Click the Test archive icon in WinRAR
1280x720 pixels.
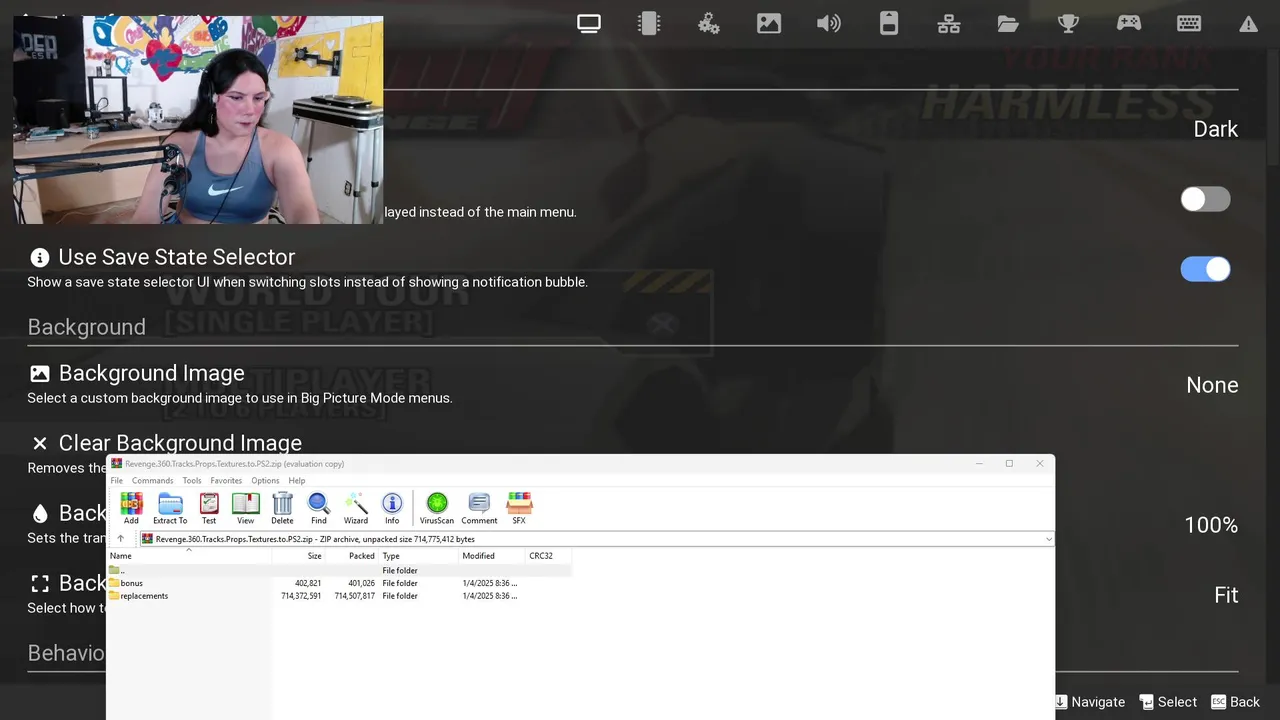(209, 508)
